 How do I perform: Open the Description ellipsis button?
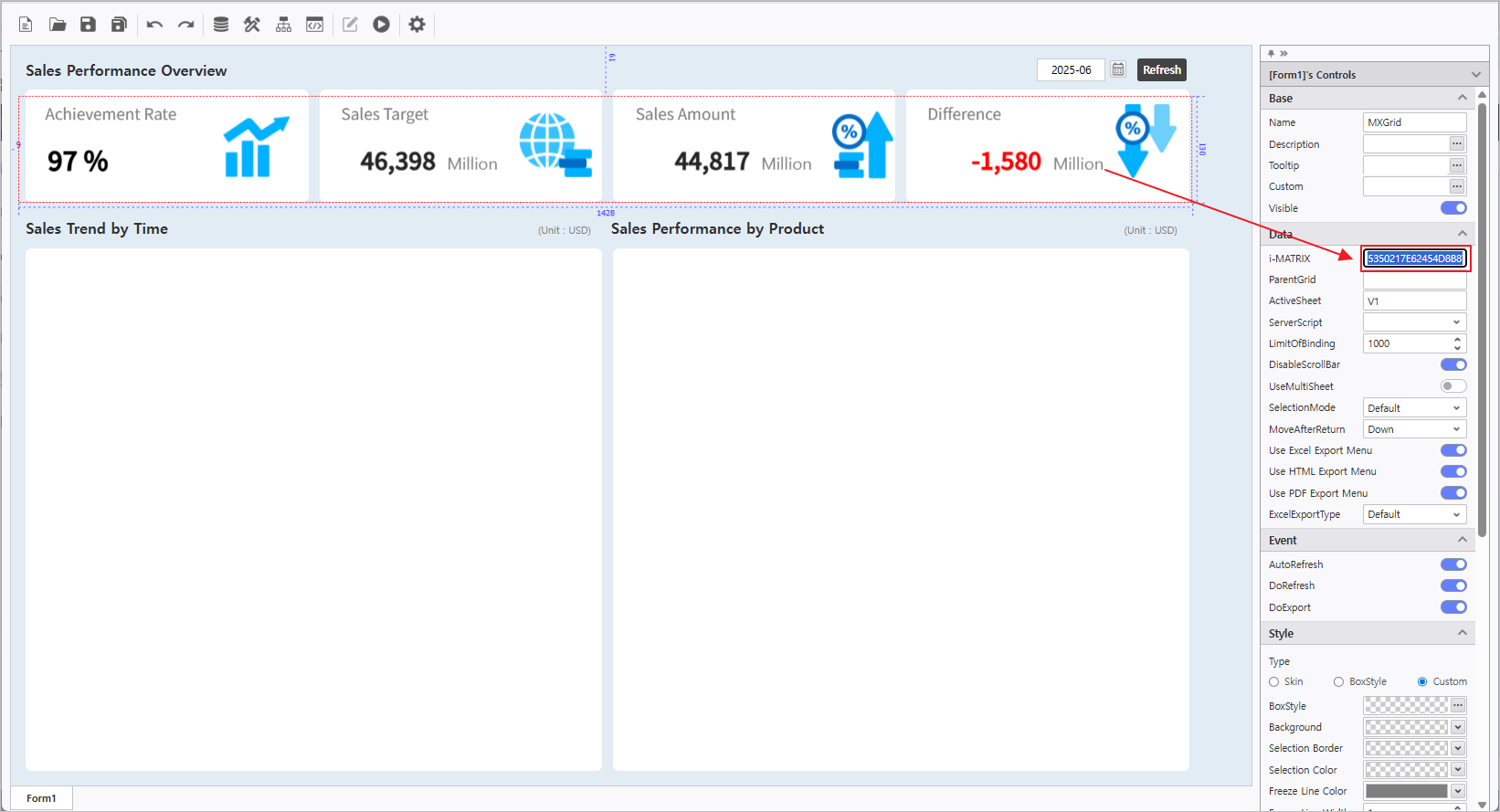1457,144
